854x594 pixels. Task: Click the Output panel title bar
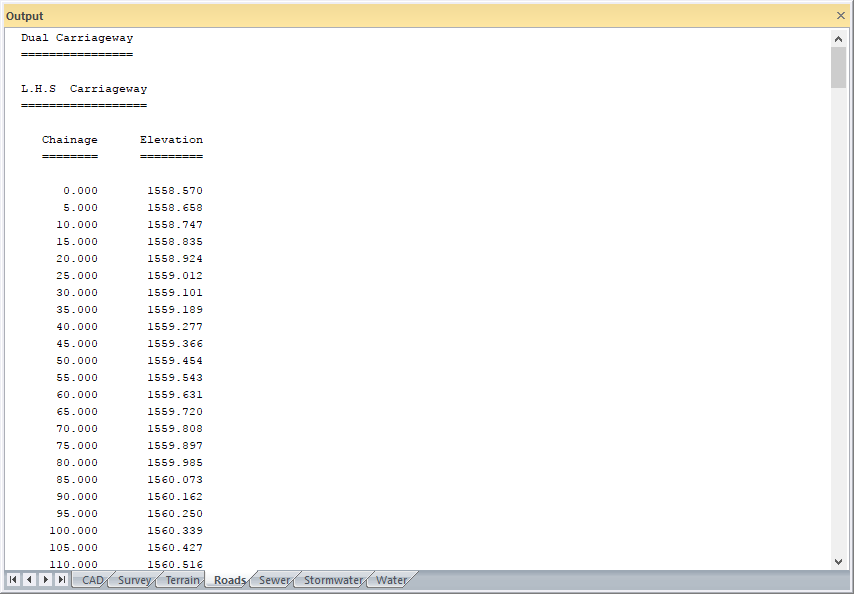click(400, 16)
